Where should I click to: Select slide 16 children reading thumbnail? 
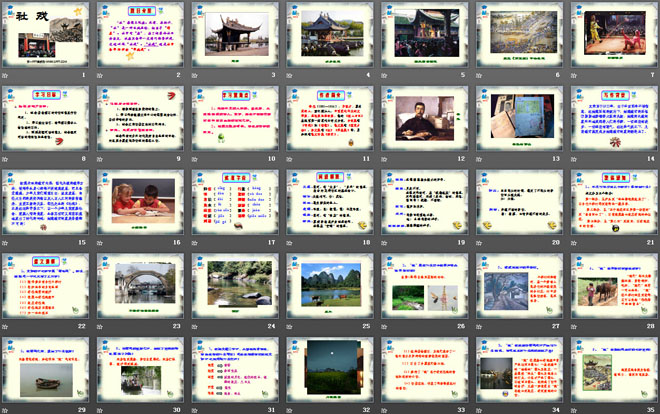(x=140, y=202)
